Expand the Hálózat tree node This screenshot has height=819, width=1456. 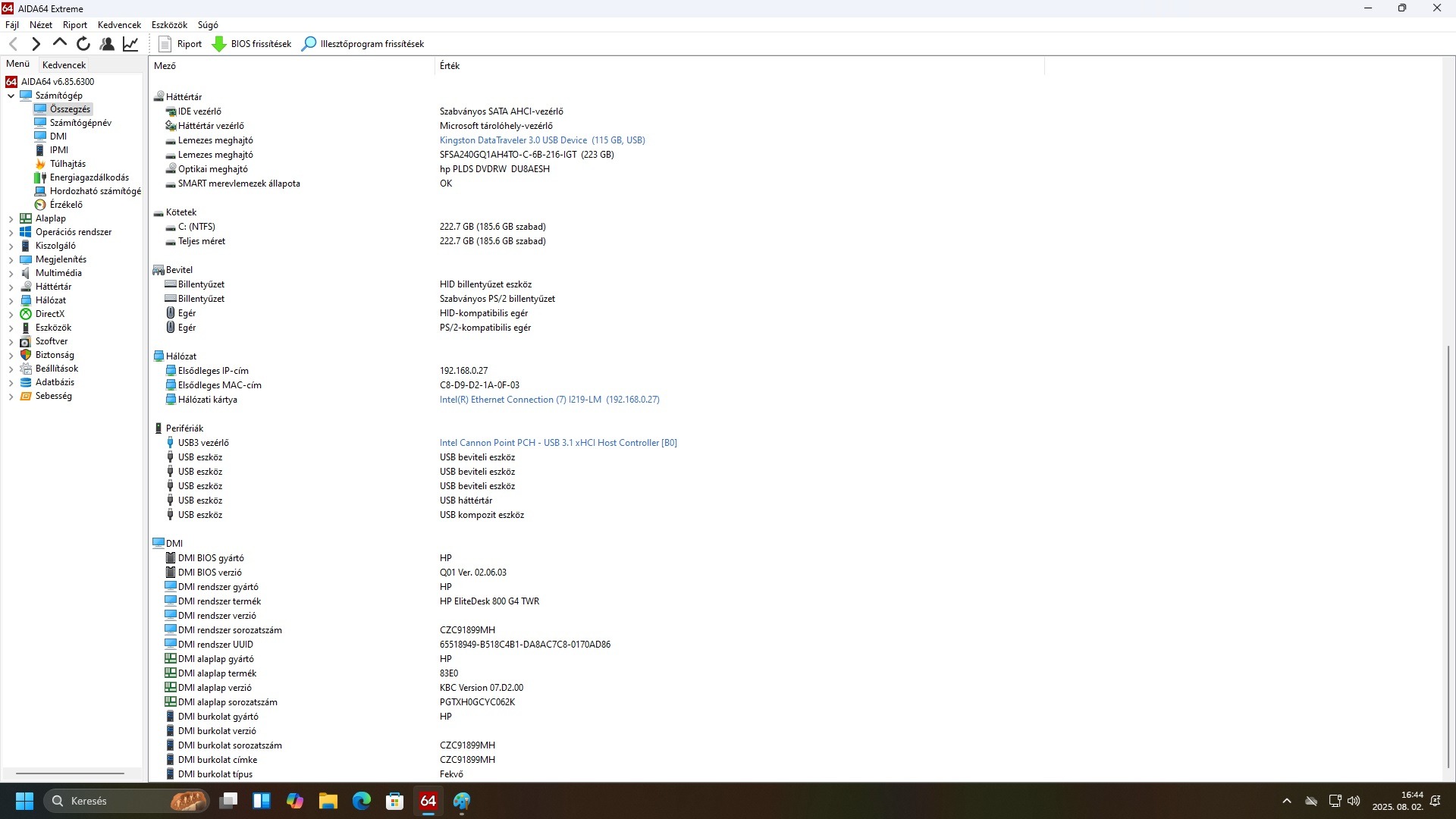(x=11, y=301)
